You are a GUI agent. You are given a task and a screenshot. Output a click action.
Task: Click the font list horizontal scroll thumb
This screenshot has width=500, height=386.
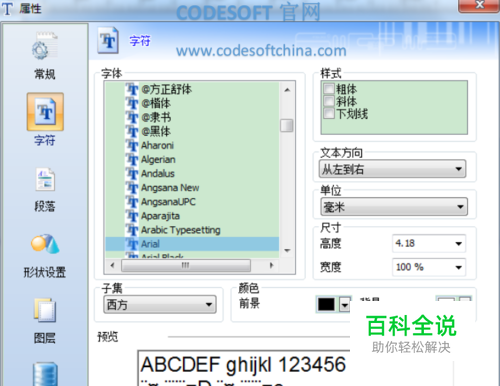(x=186, y=266)
